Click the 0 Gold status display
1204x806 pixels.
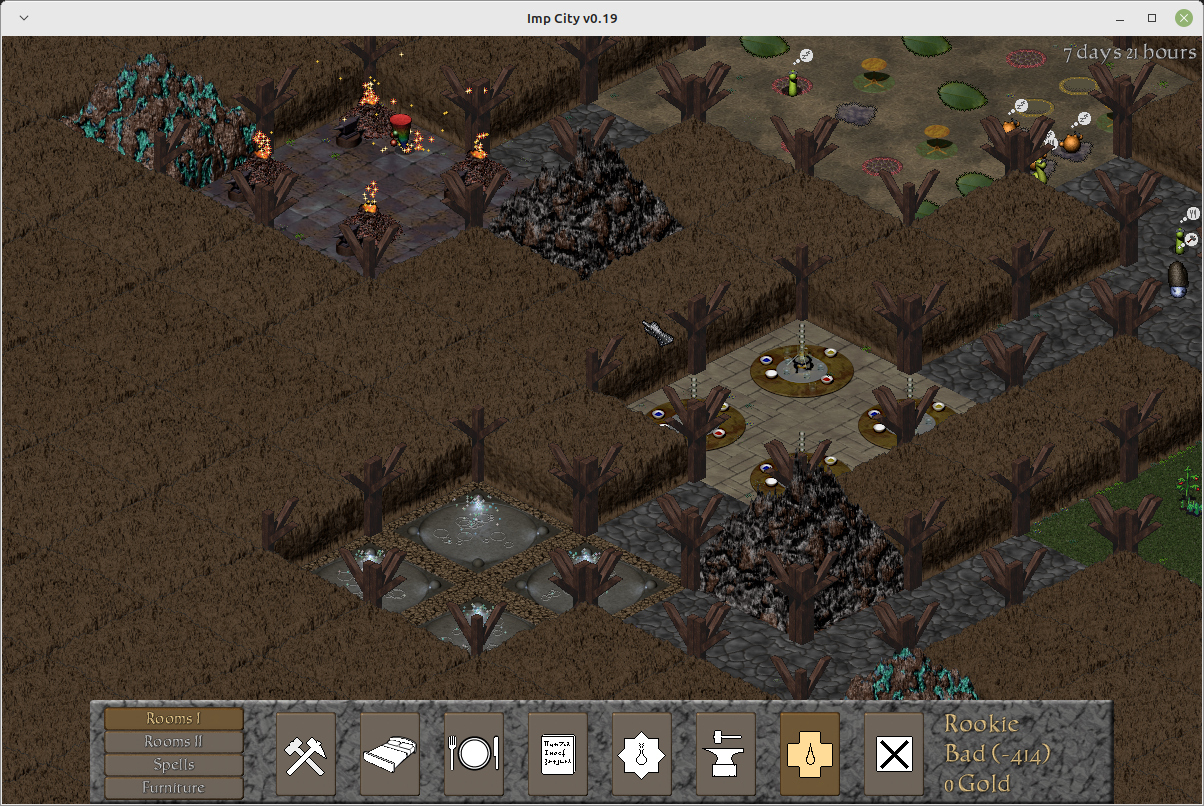(x=975, y=783)
